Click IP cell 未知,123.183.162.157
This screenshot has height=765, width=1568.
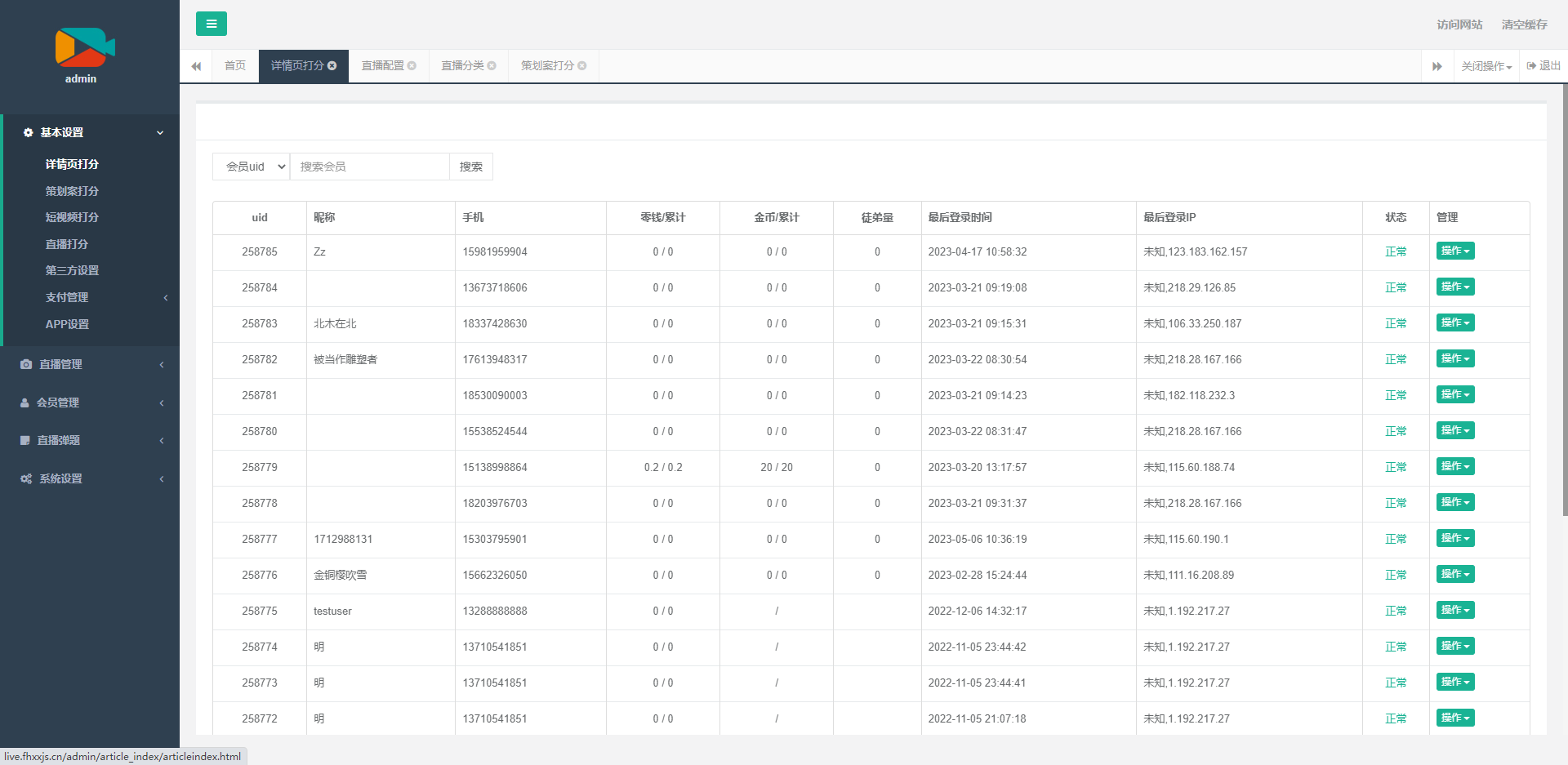pos(1196,251)
